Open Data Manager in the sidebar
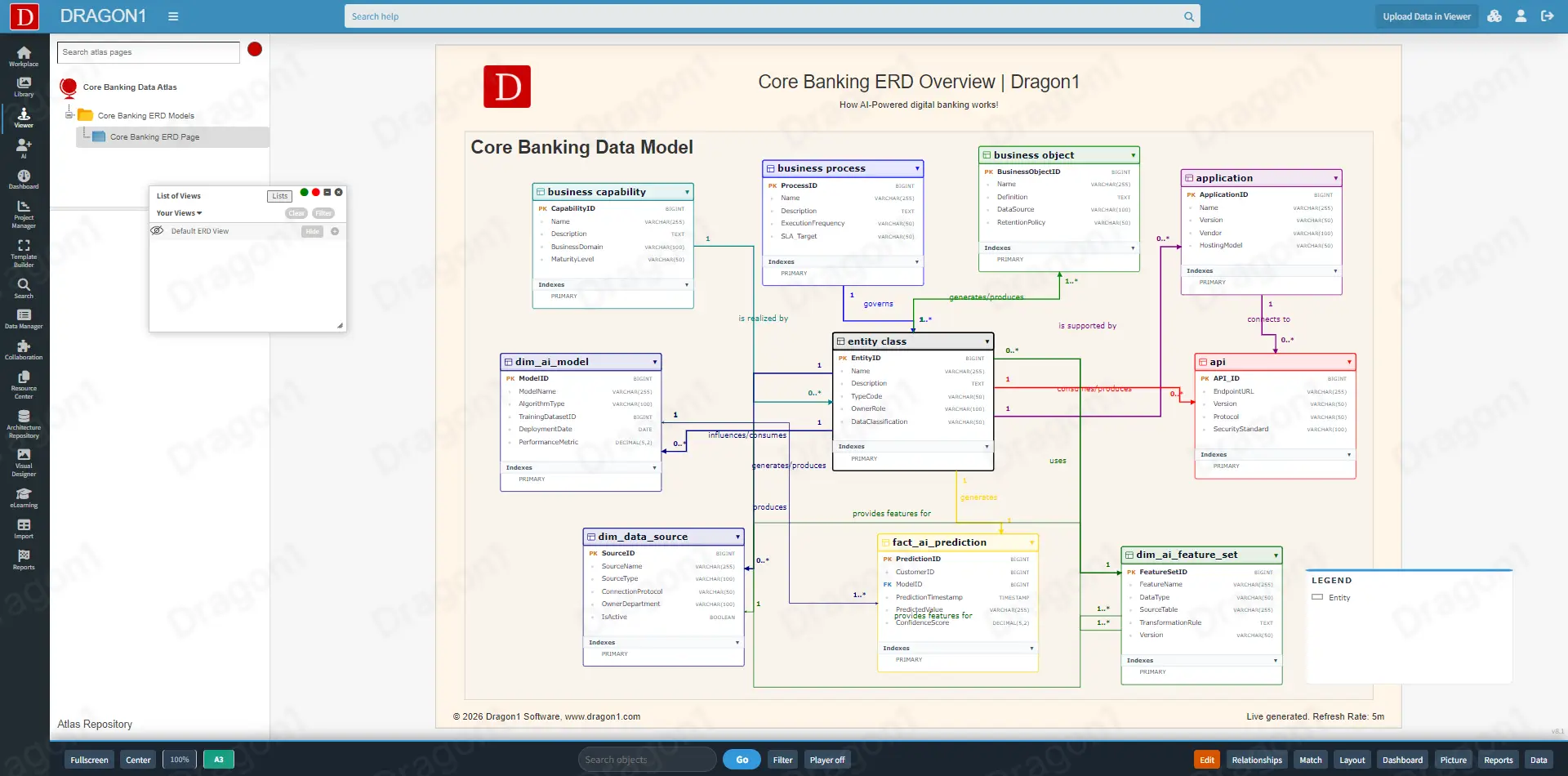1568x776 pixels. tap(24, 319)
